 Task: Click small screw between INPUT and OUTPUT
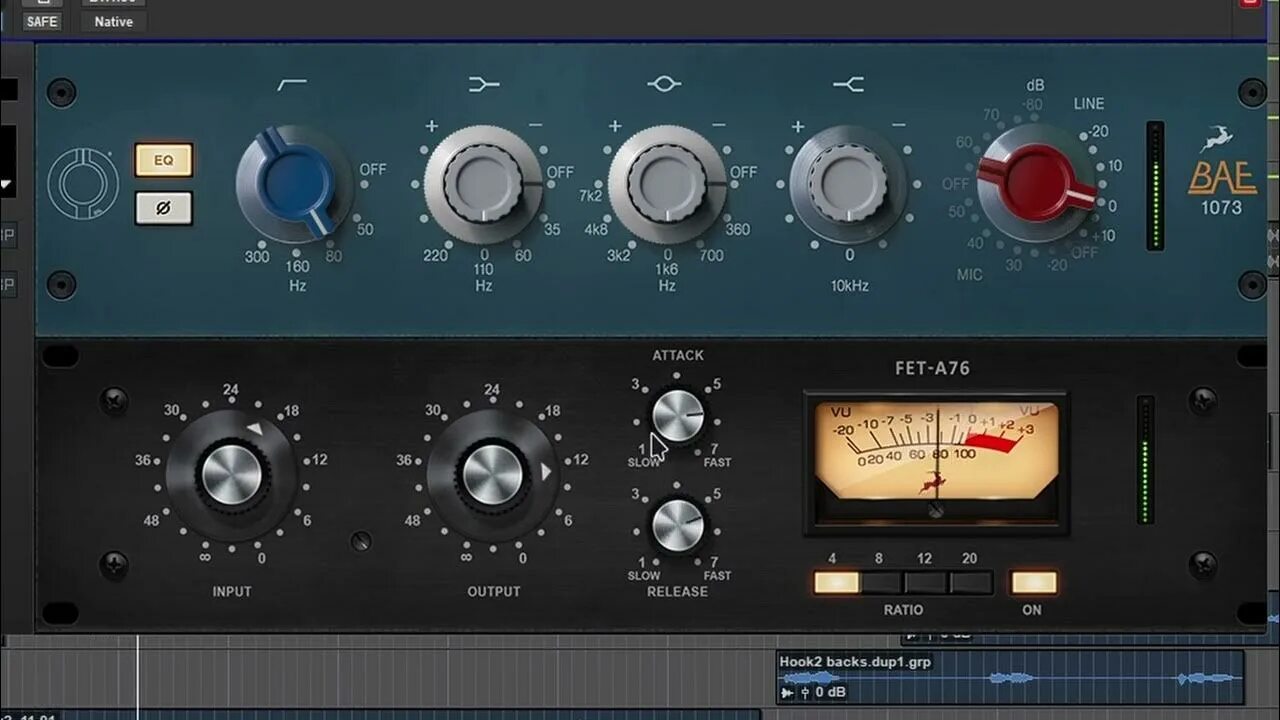point(362,541)
